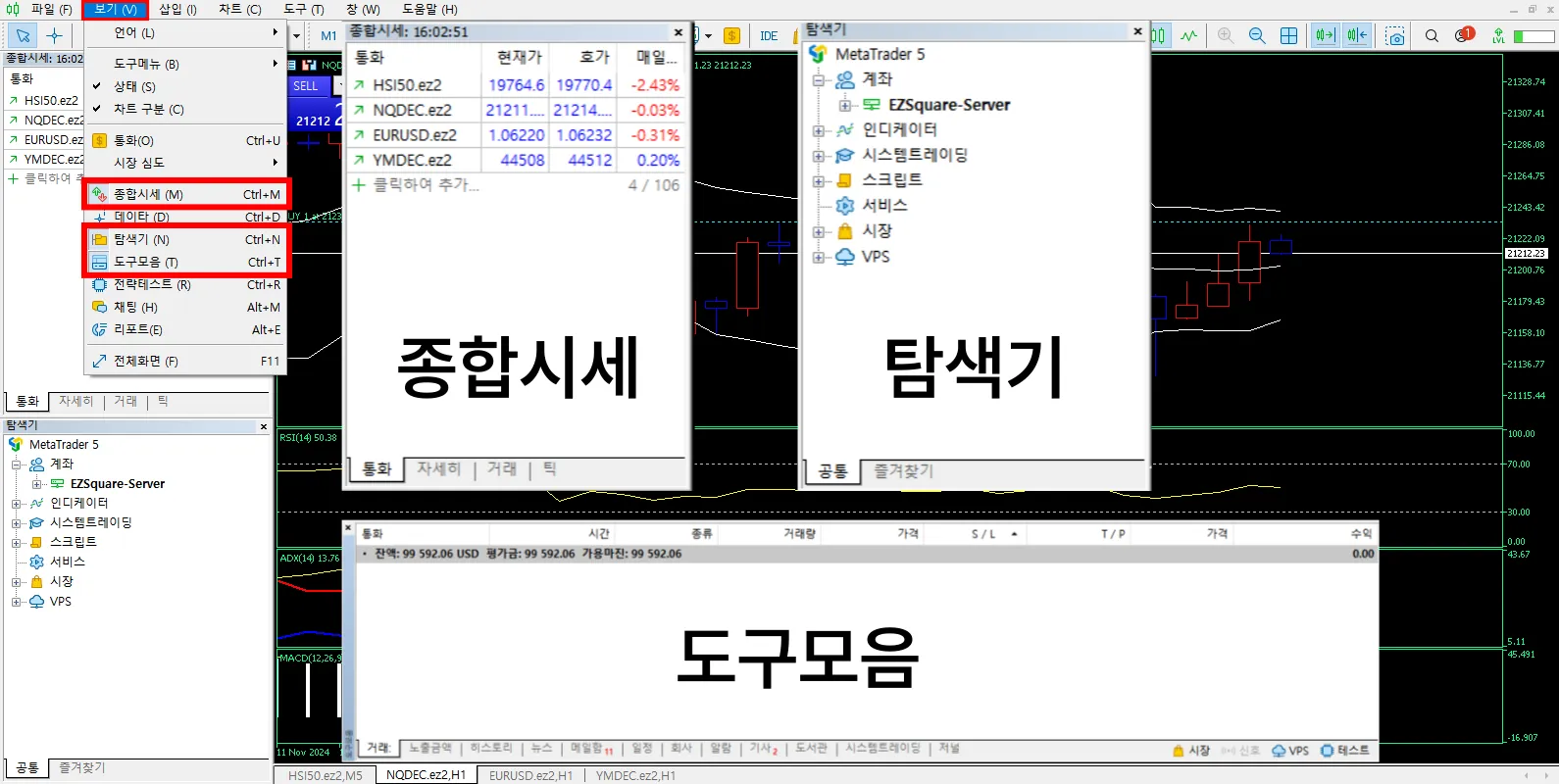Expand 인디케이터 node in docked Navigator
1559x784 pixels.
coord(16,504)
